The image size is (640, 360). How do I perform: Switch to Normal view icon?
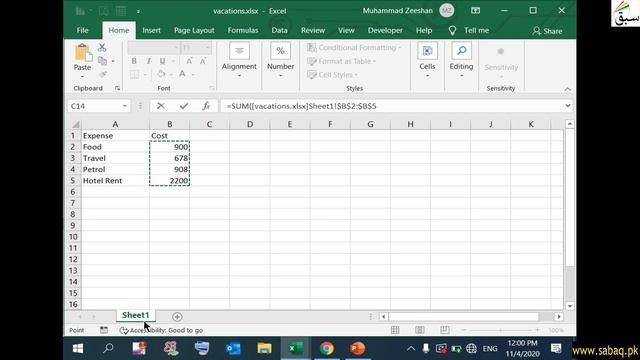point(395,330)
